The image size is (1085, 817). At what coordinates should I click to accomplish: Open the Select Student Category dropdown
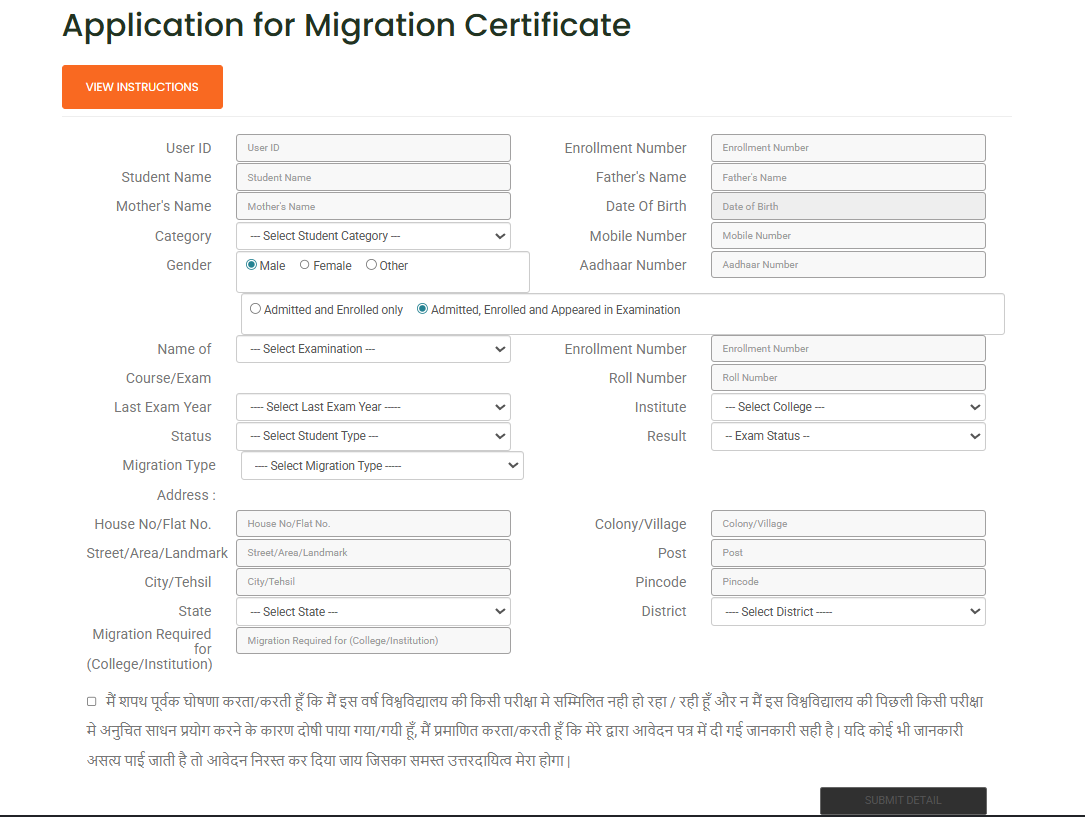373,235
